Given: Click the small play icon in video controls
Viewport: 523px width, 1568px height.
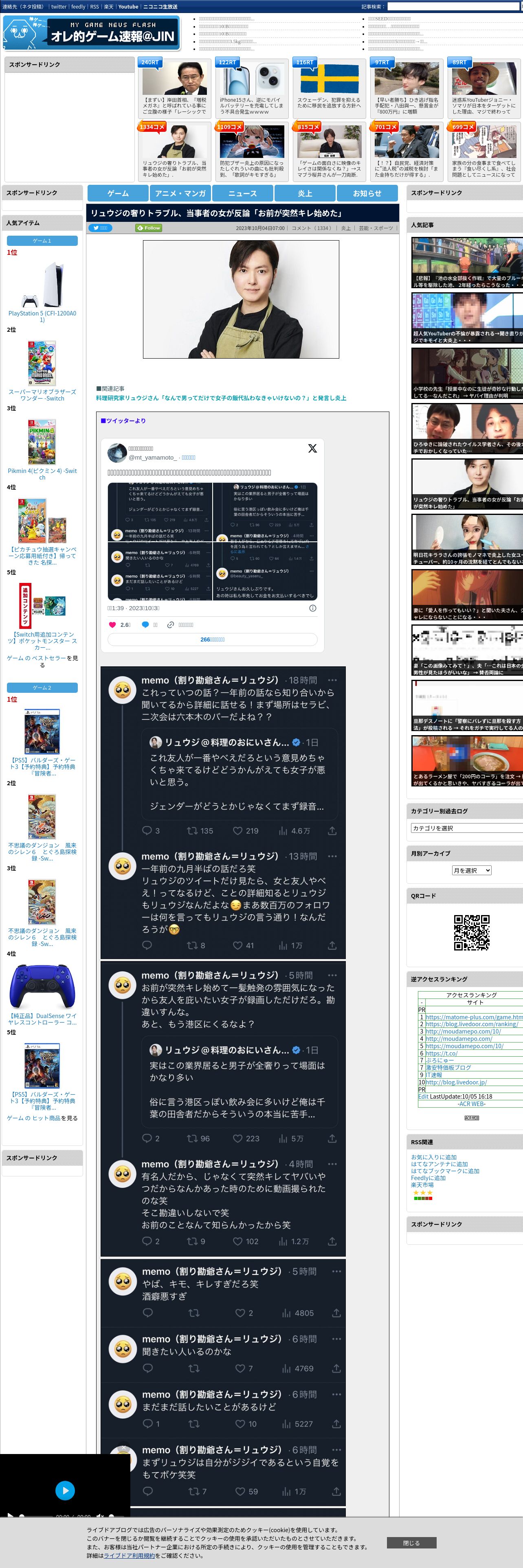Looking at the screenshot, I should click(10, 1515).
